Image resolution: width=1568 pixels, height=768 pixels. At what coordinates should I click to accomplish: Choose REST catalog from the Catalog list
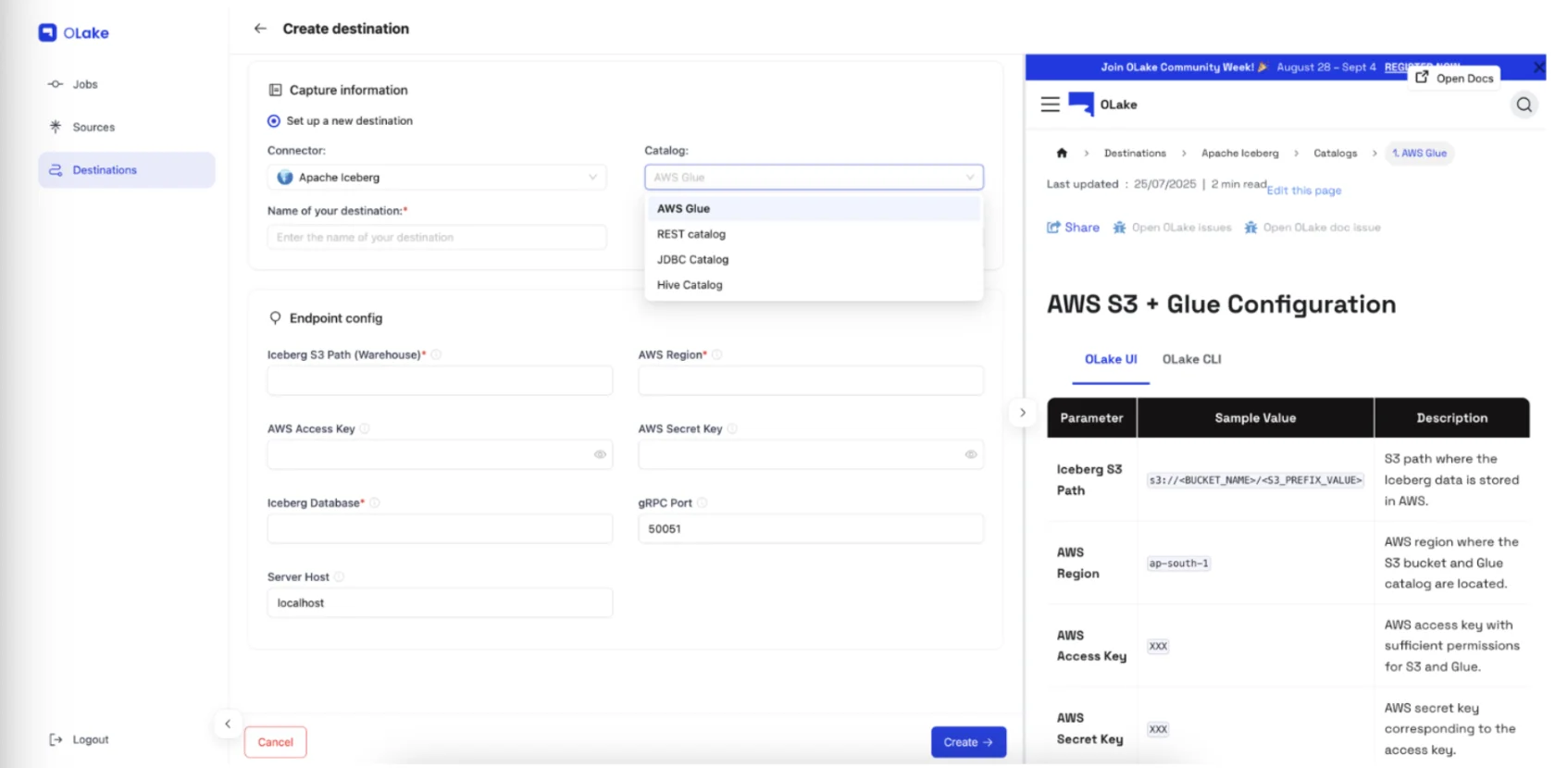(x=691, y=235)
